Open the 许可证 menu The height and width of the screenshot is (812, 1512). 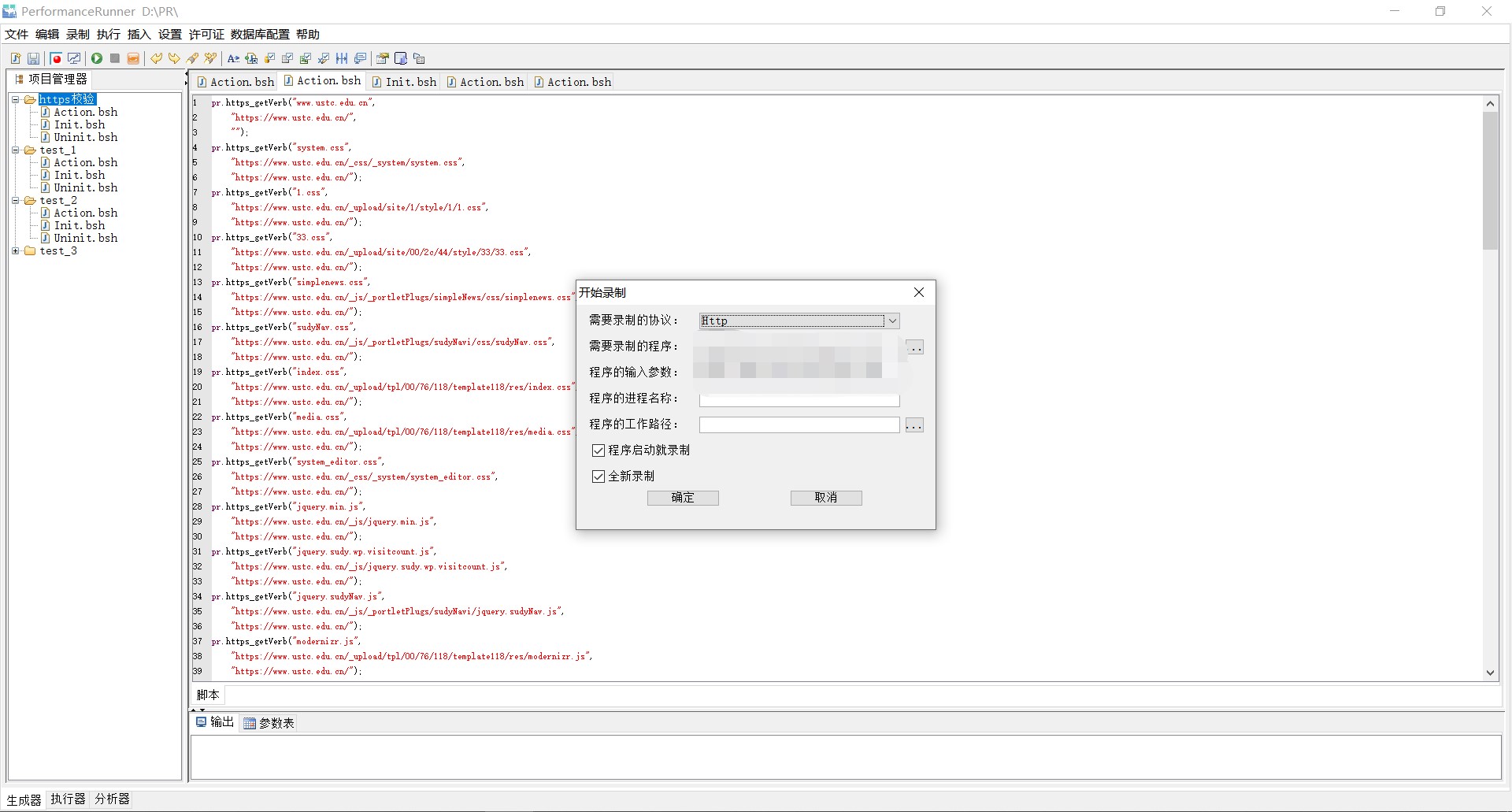tap(206, 35)
